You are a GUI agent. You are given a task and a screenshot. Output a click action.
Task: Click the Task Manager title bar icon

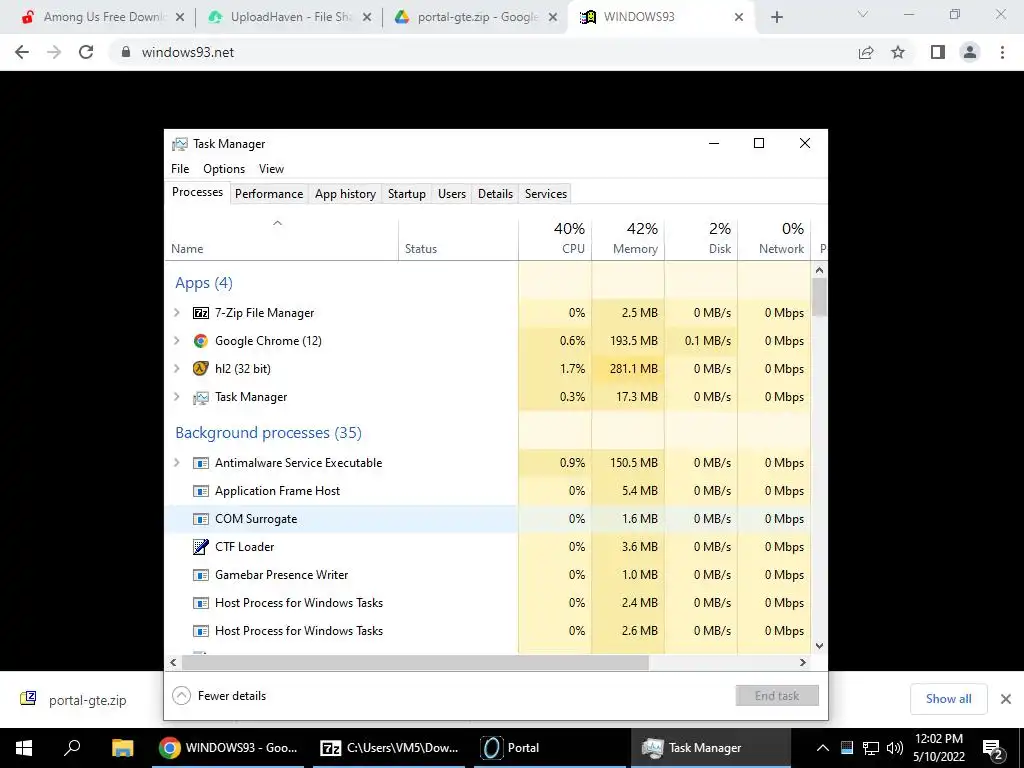[x=180, y=144]
